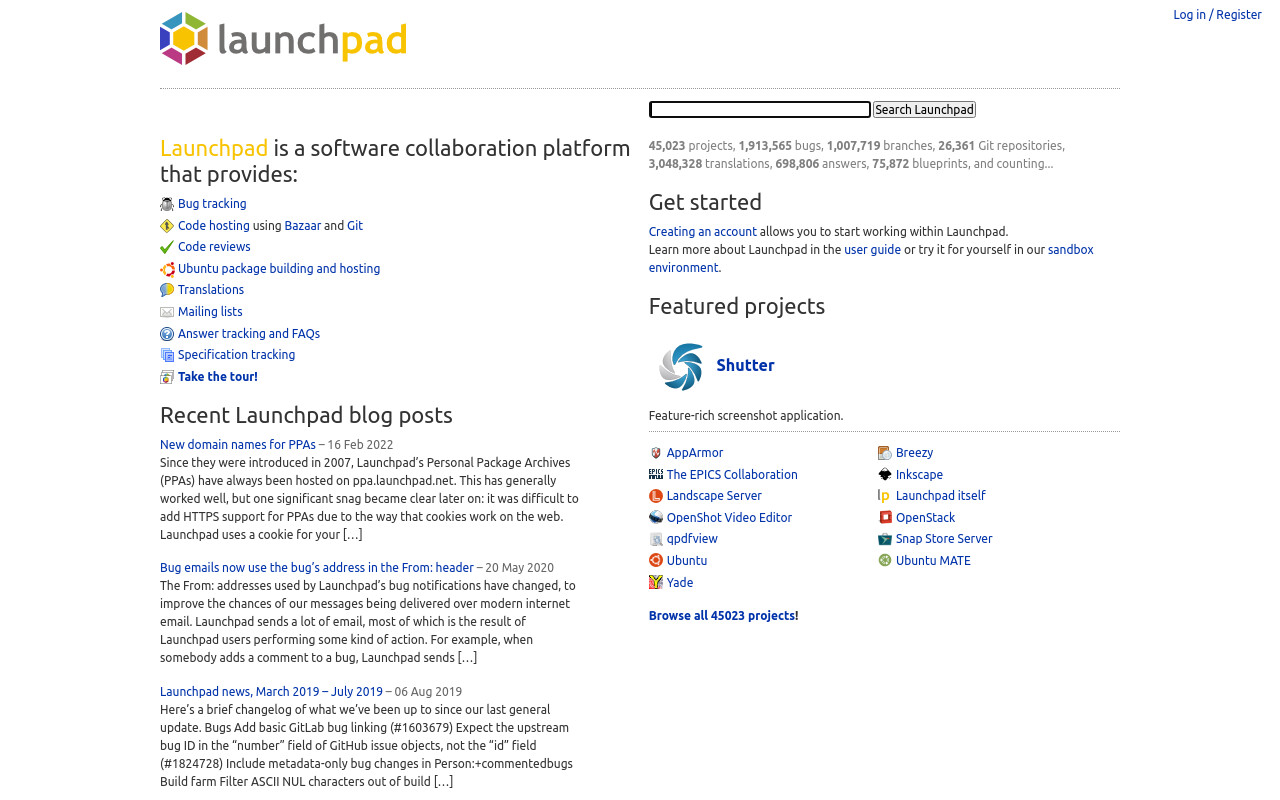1280x800 pixels.
Task: Click the Landscape Server icon
Action: (x=656, y=496)
